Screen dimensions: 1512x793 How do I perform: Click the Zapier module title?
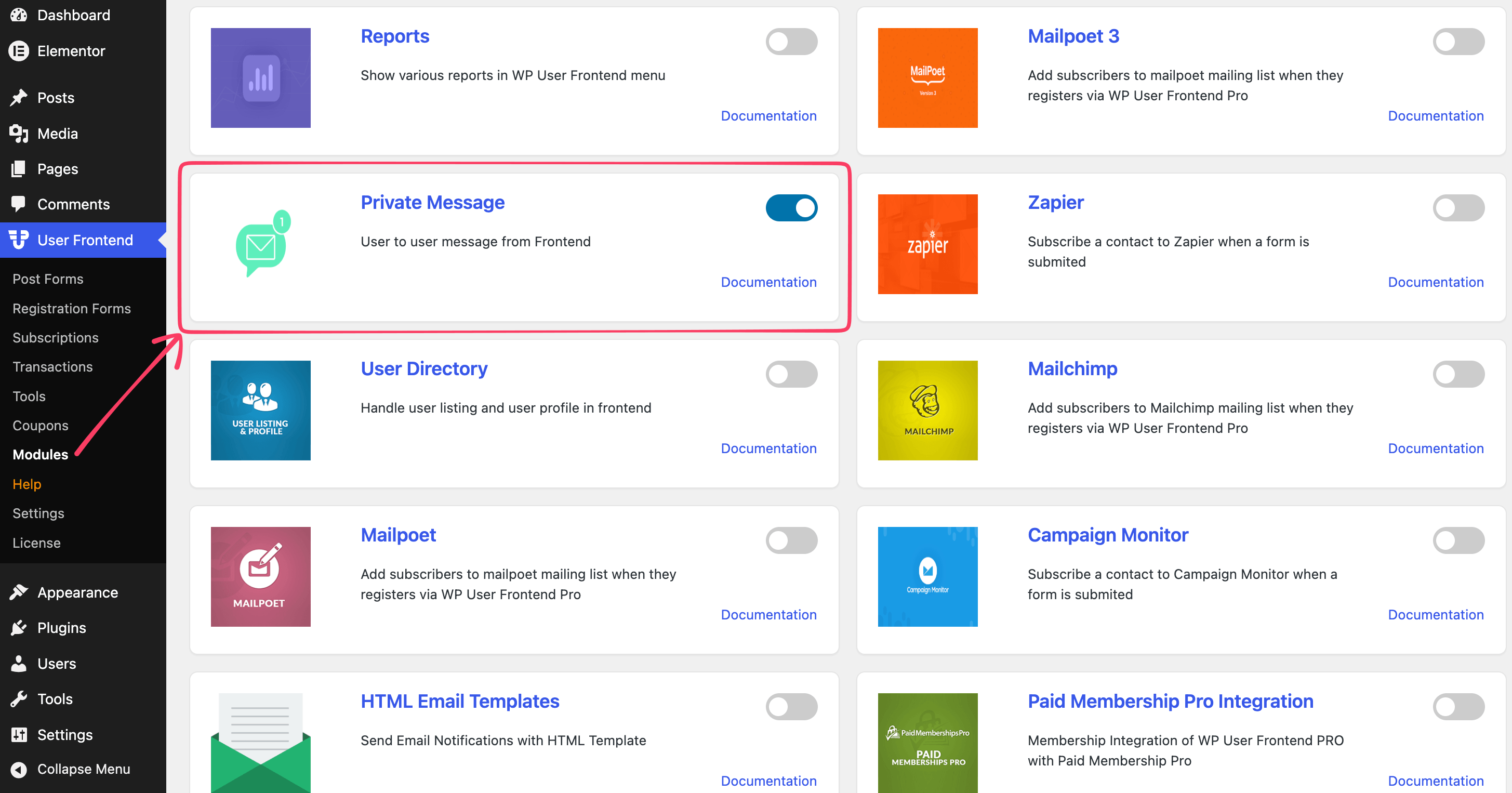pos(1055,203)
